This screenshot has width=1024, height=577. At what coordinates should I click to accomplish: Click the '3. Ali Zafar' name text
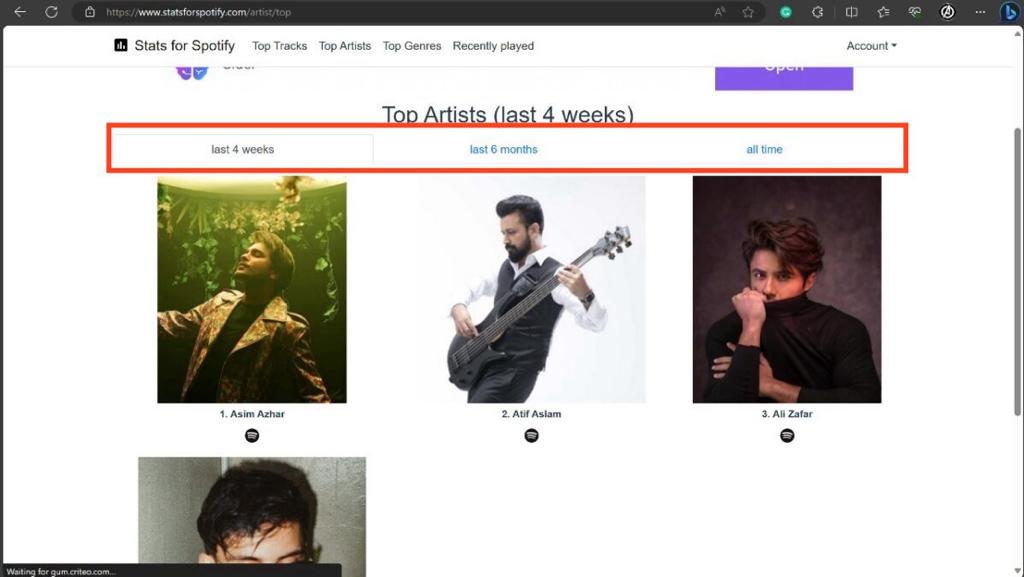tap(787, 414)
